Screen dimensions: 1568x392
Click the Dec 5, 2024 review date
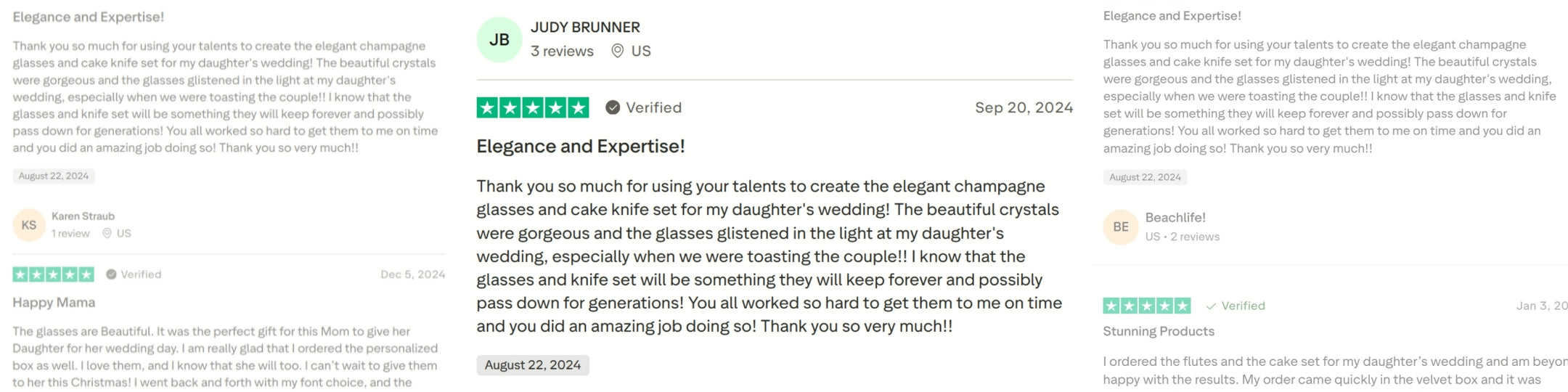(412, 274)
